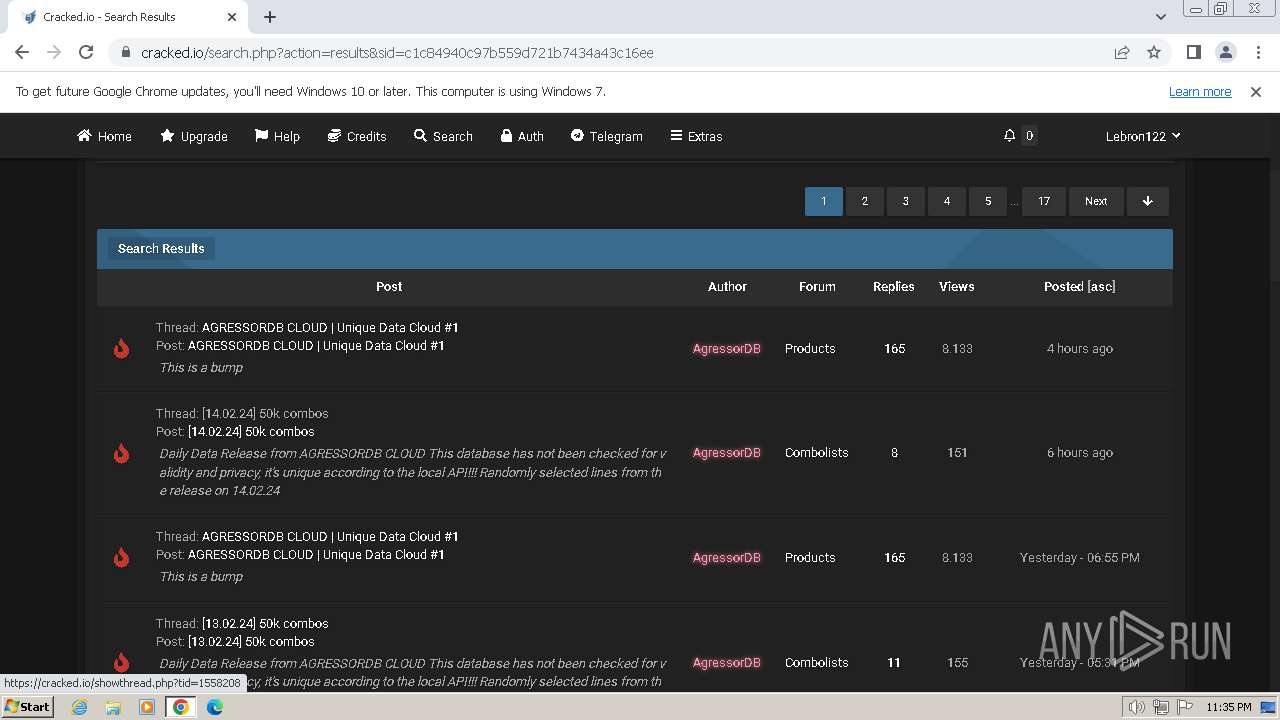Sort by the Author column header
Screen dimensions: 1280x720
click(x=727, y=286)
